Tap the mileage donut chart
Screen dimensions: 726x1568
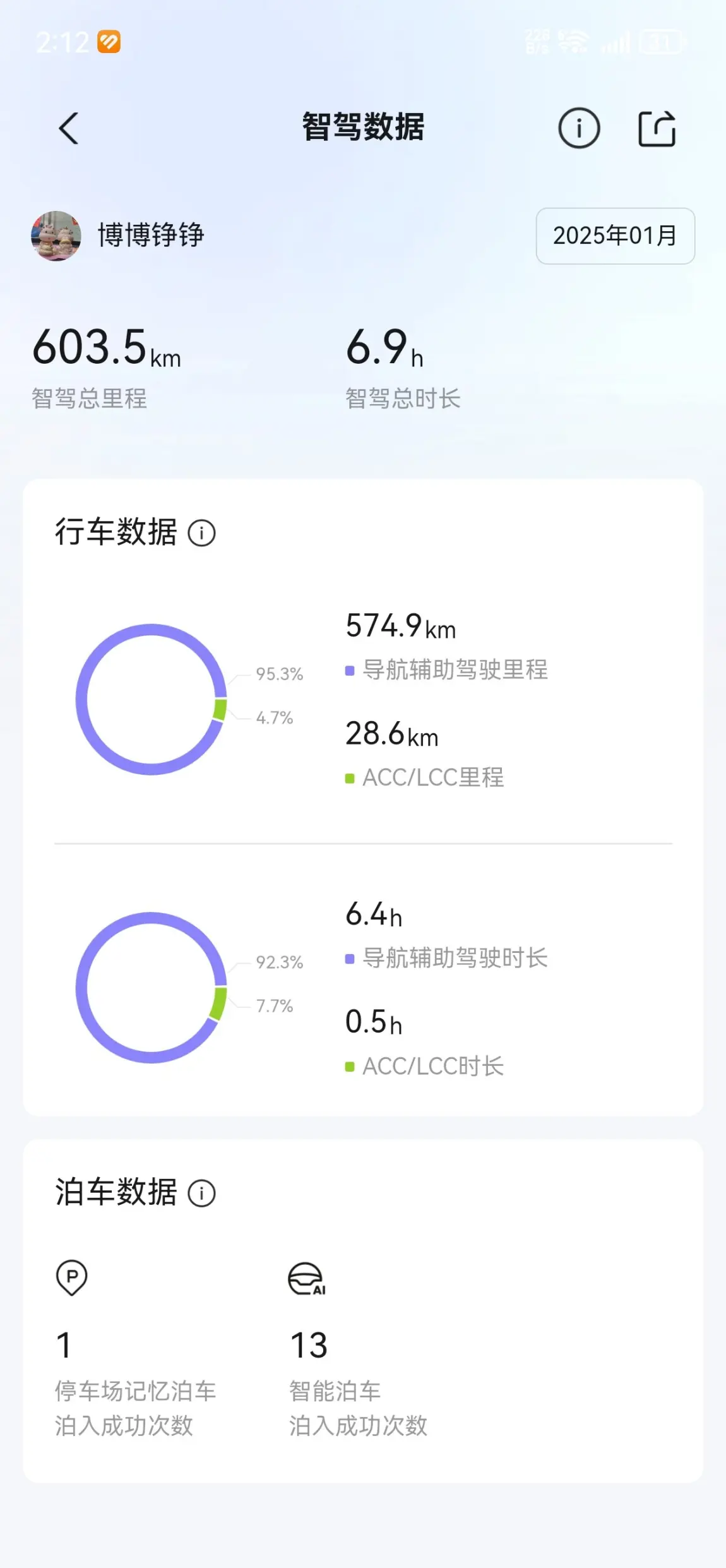pyautogui.click(x=152, y=699)
